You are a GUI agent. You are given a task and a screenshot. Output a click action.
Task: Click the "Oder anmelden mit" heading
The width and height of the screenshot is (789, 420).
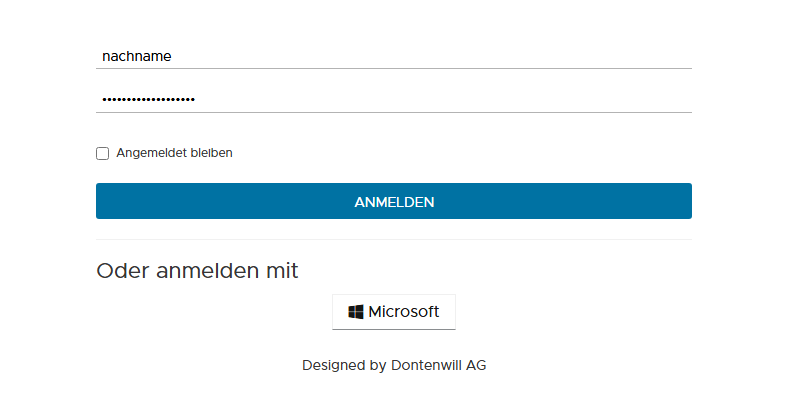(x=197, y=271)
